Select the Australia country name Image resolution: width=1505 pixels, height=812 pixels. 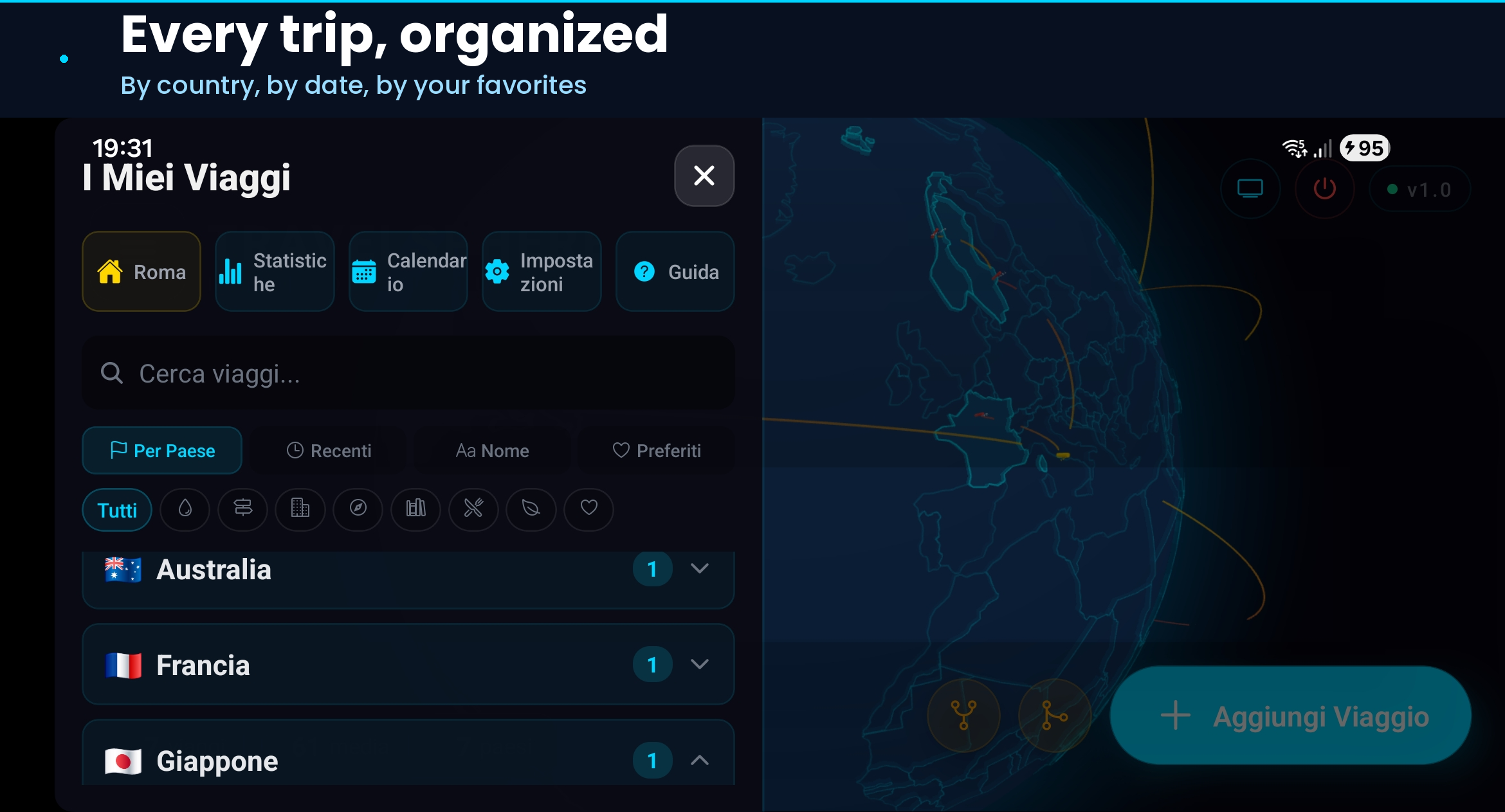(x=214, y=570)
